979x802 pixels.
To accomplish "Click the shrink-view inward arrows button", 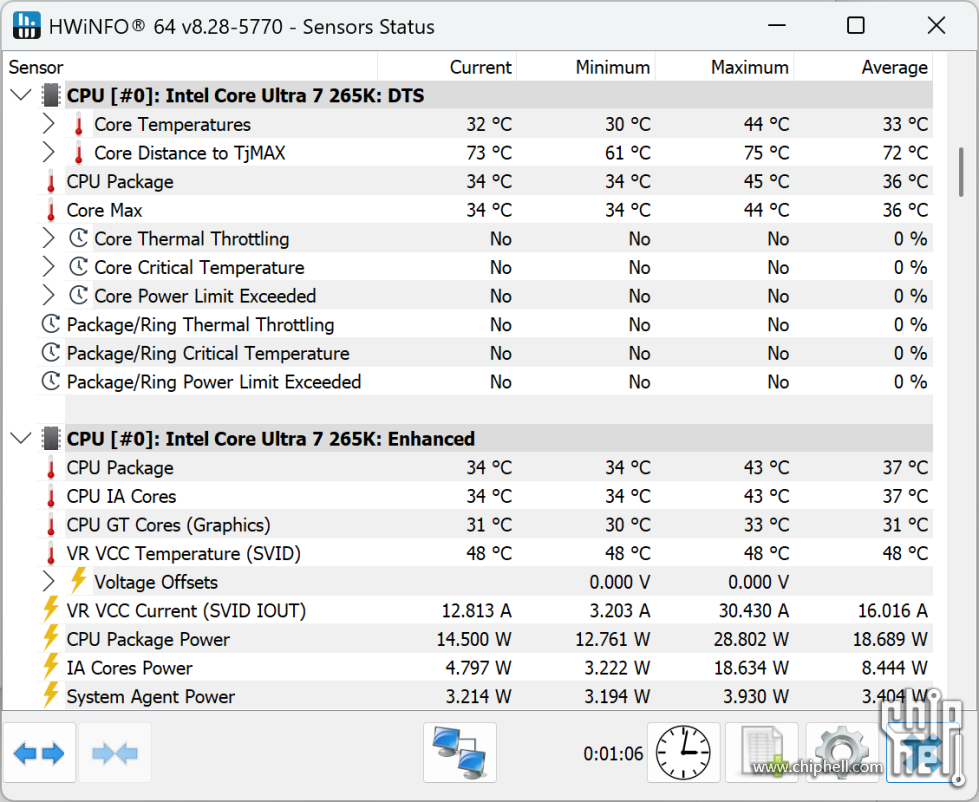I will pos(115,753).
